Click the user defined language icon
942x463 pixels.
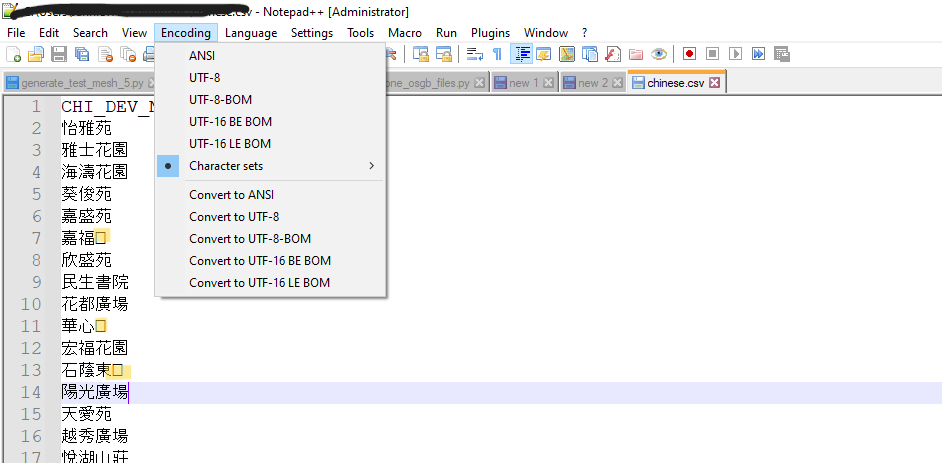[x=544, y=55]
